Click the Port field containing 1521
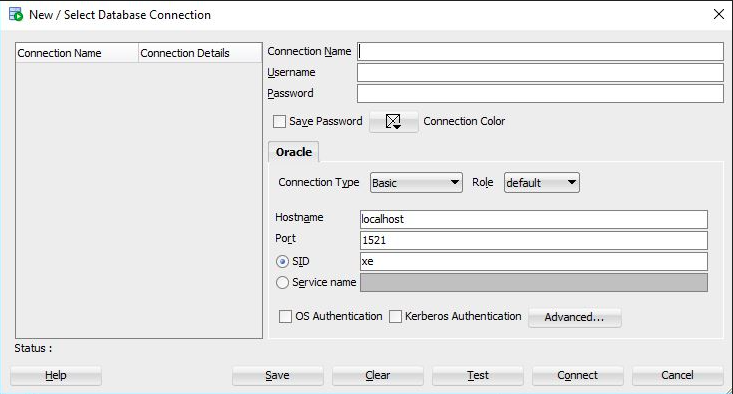The image size is (733, 394). (533, 240)
